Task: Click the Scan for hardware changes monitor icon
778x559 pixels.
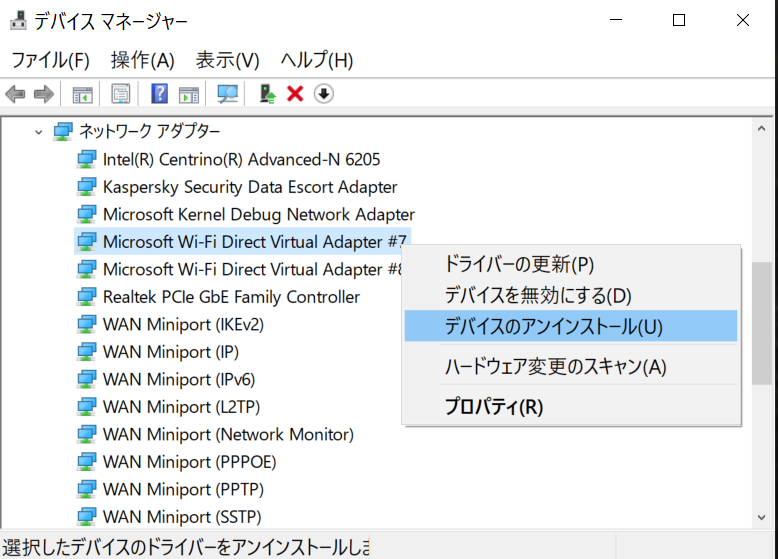Action: 228,93
